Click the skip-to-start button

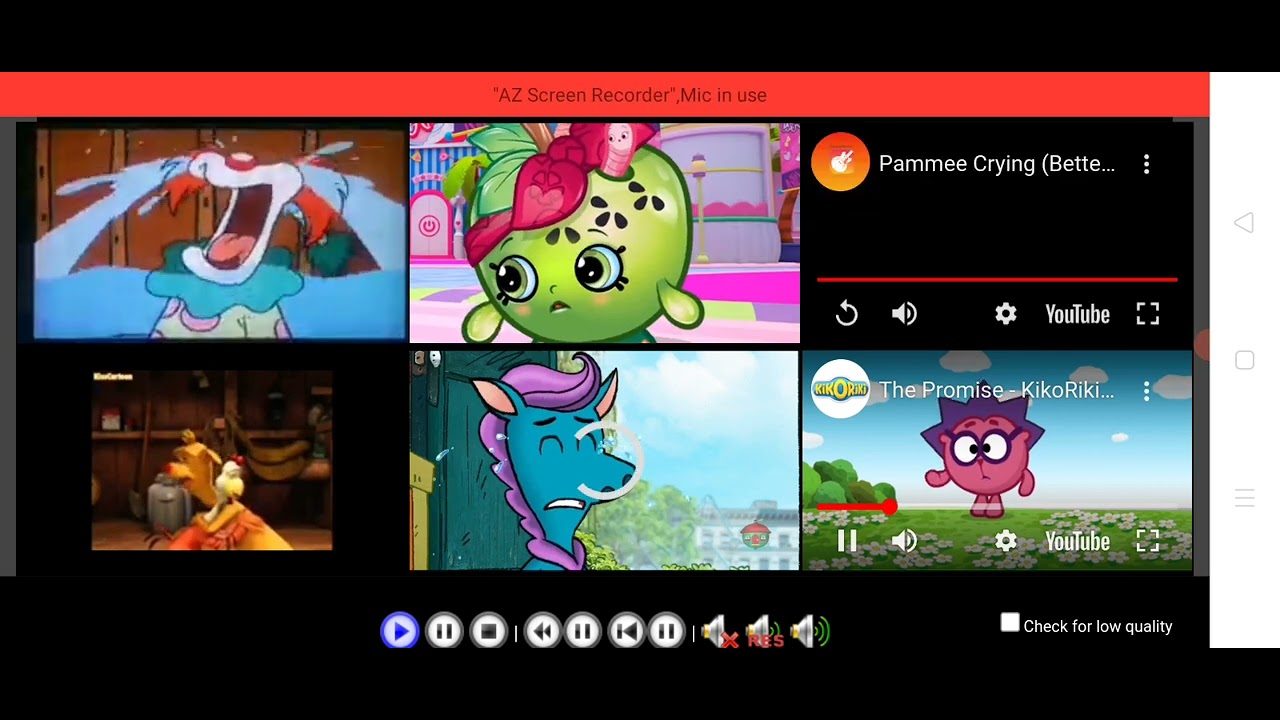[627, 631]
